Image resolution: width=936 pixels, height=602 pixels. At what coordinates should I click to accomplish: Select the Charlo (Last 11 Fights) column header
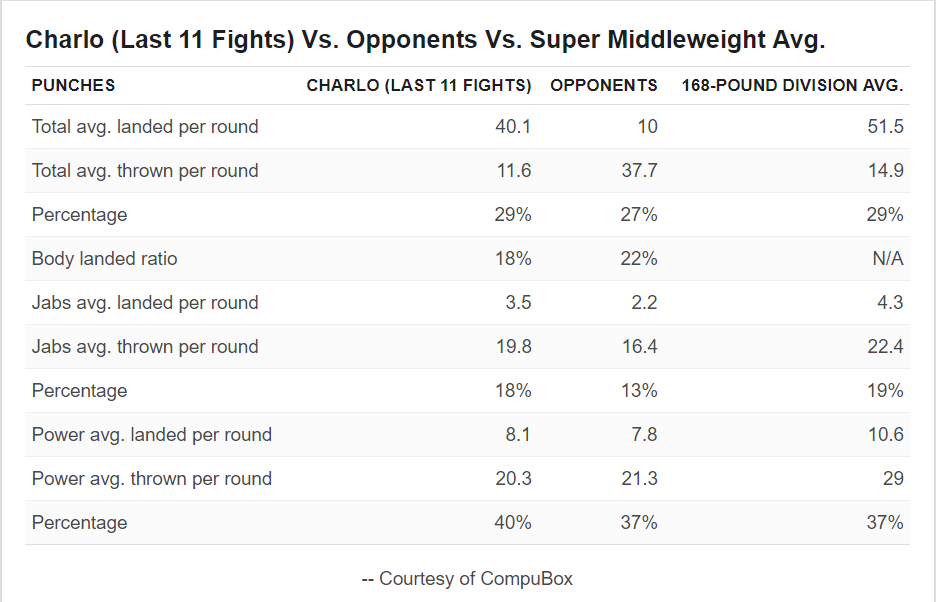click(418, 85)
